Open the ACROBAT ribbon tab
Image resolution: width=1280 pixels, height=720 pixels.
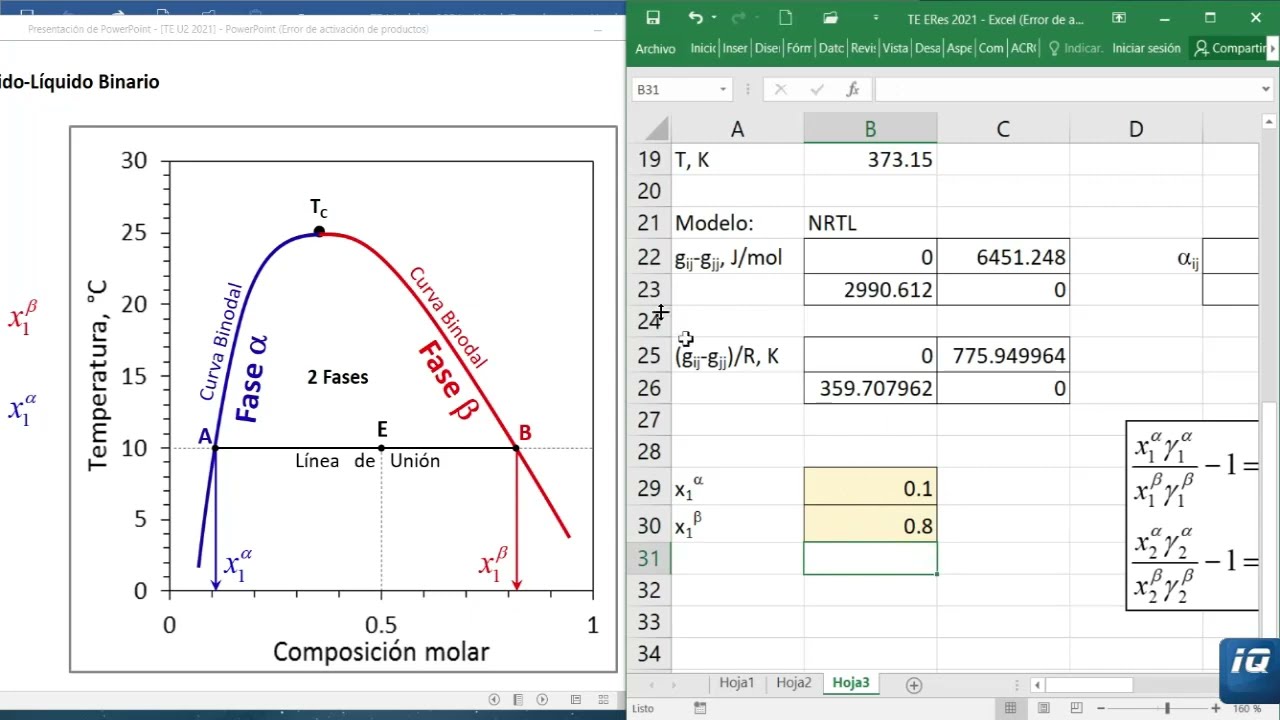pyautogui.click(x=1023, y=48)
